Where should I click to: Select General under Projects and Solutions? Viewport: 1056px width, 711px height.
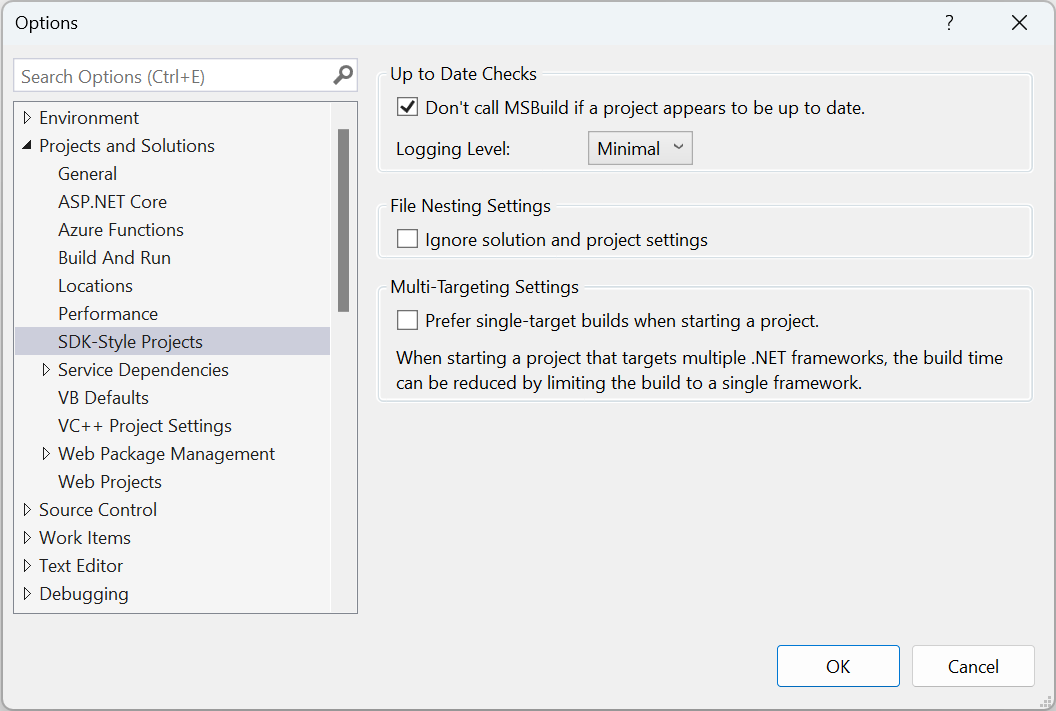[x=88, y=174]
